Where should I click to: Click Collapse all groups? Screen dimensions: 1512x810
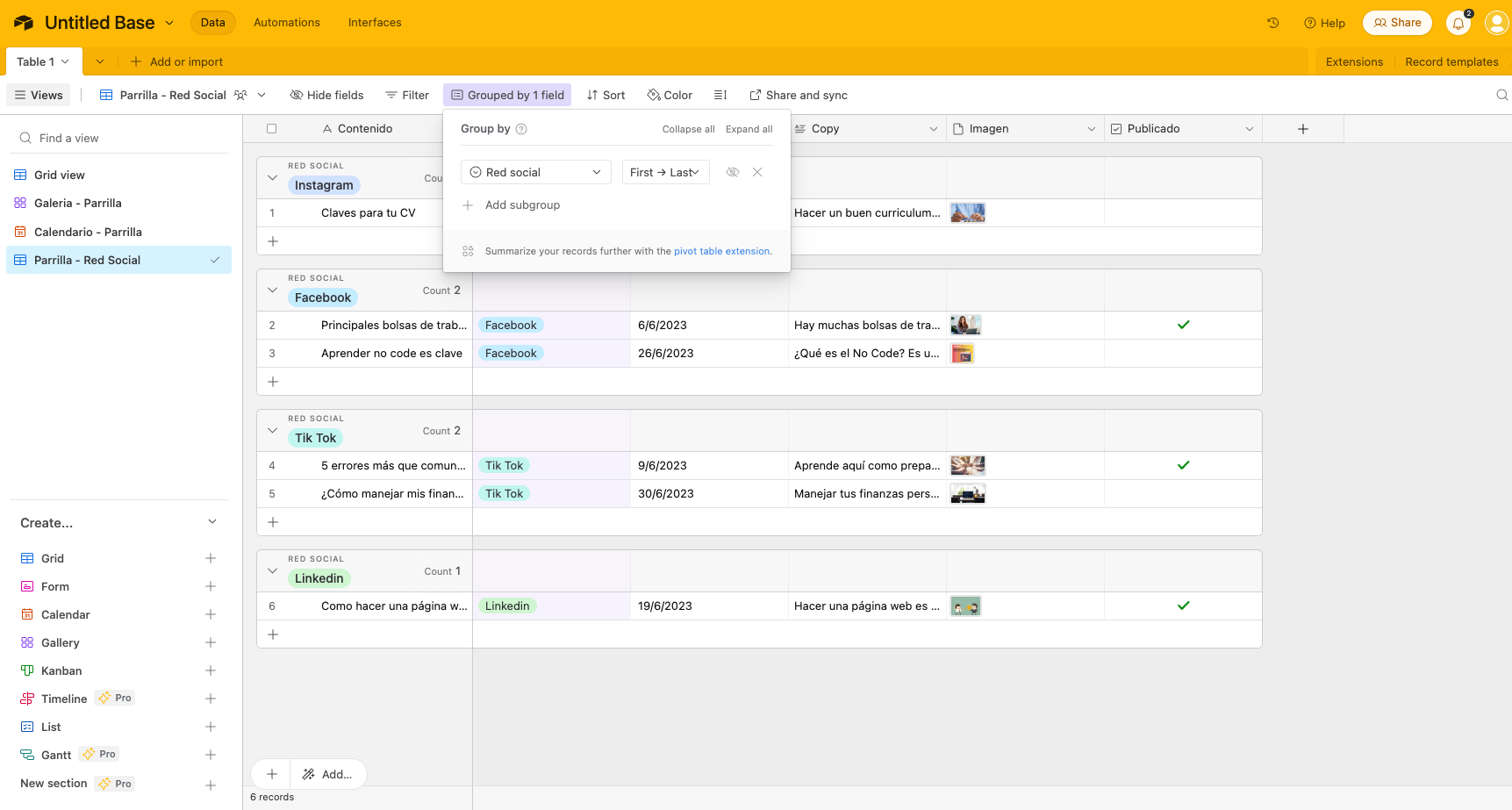[689, 129]
